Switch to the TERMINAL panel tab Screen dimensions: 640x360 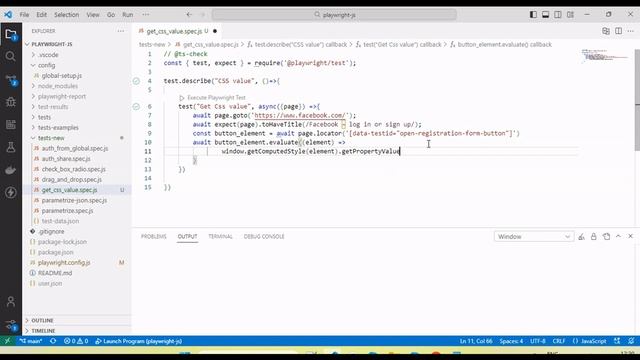coord(220,237)
